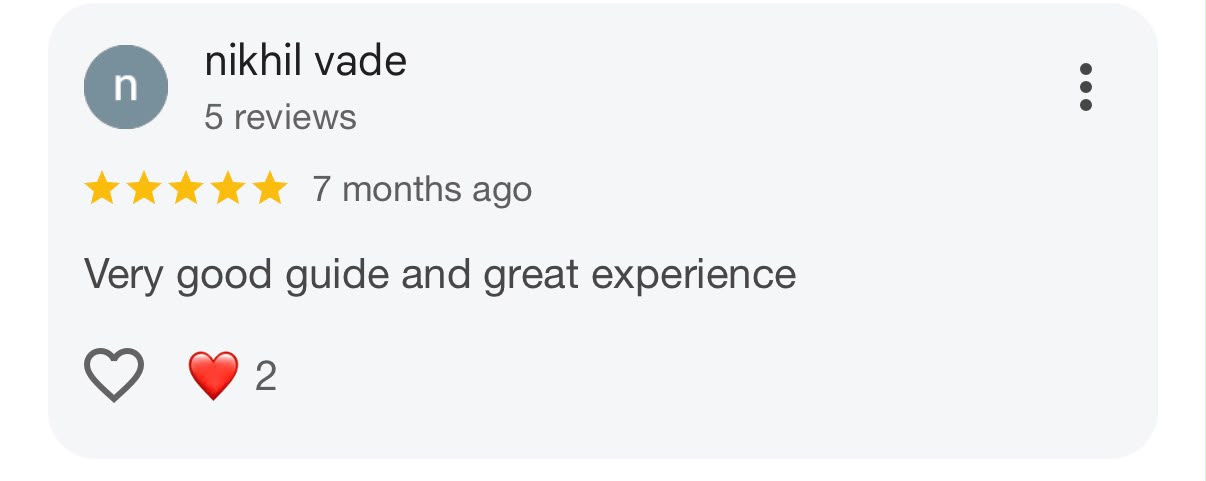1206x481 pixels.
Task: Click the review text about the guide
Action: tap(440, 274)
